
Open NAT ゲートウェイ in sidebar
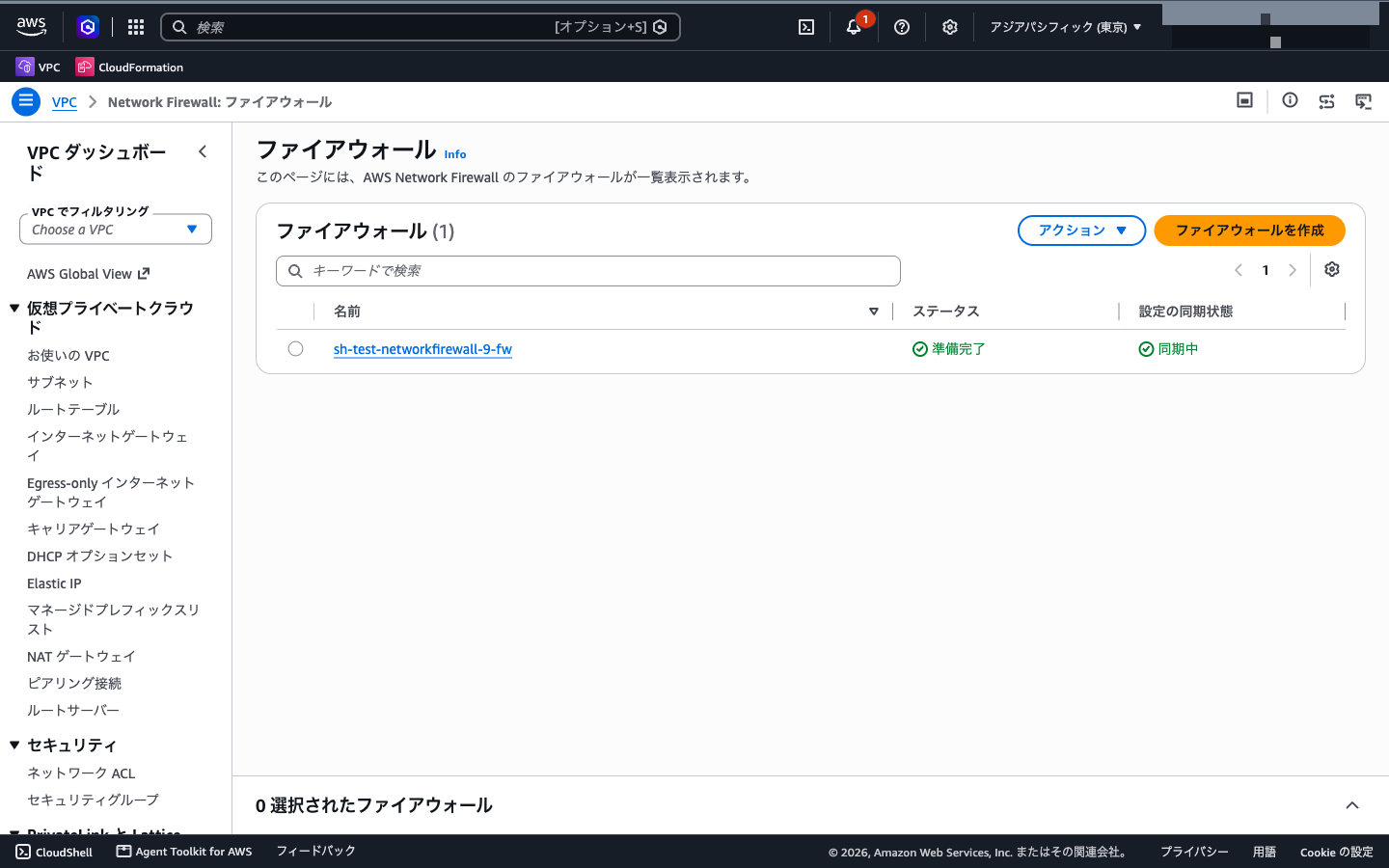point(81,657)
